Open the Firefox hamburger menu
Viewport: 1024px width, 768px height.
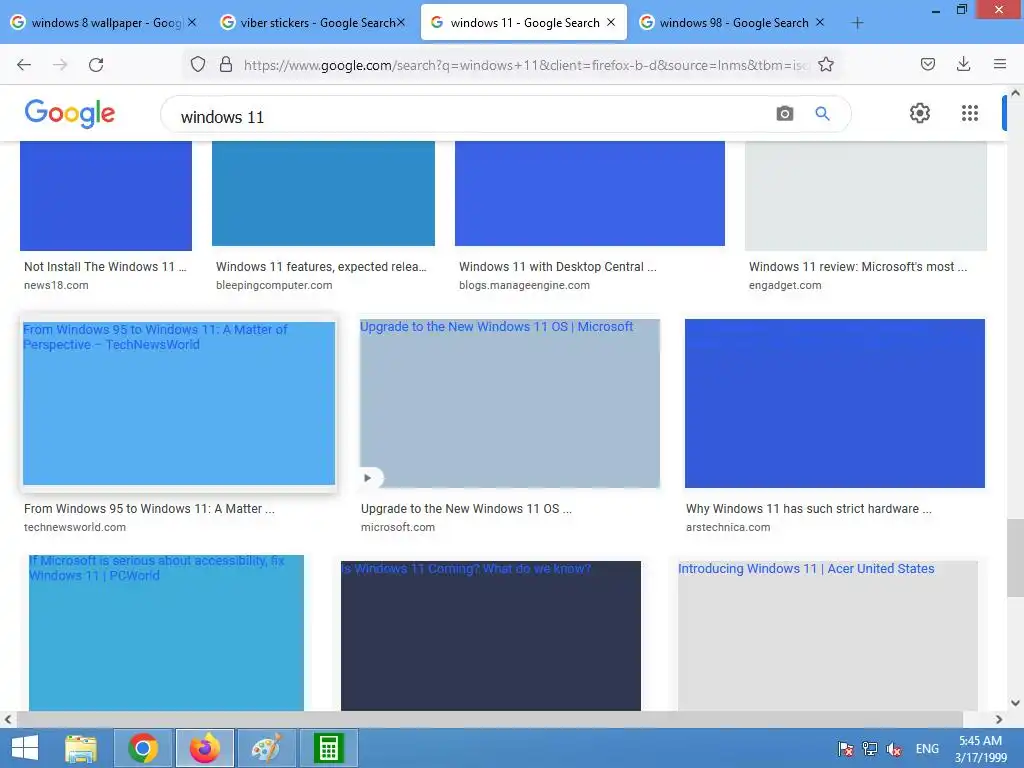(x=1000, y=64)
